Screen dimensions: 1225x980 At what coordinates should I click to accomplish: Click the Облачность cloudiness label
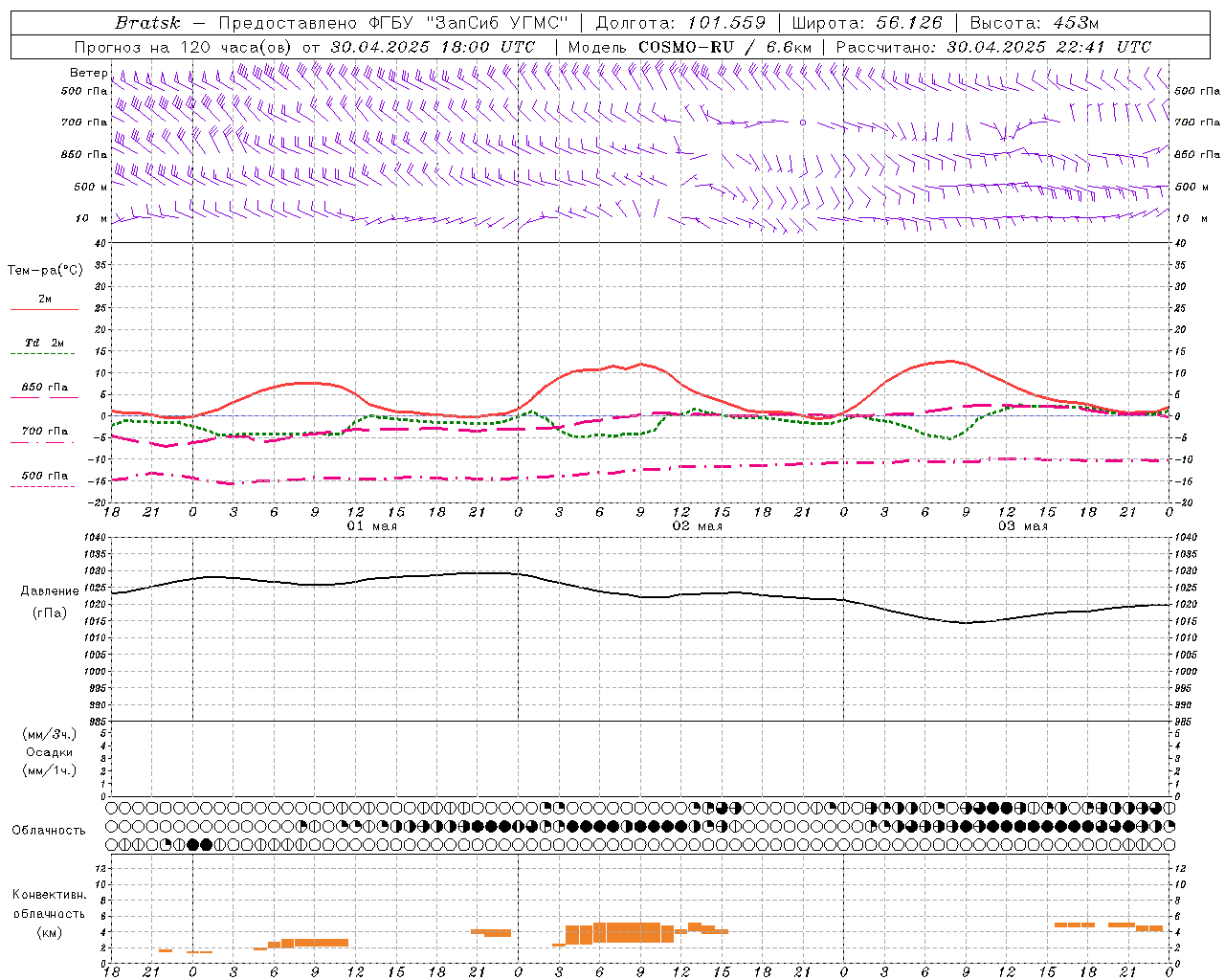click(49, 831)
